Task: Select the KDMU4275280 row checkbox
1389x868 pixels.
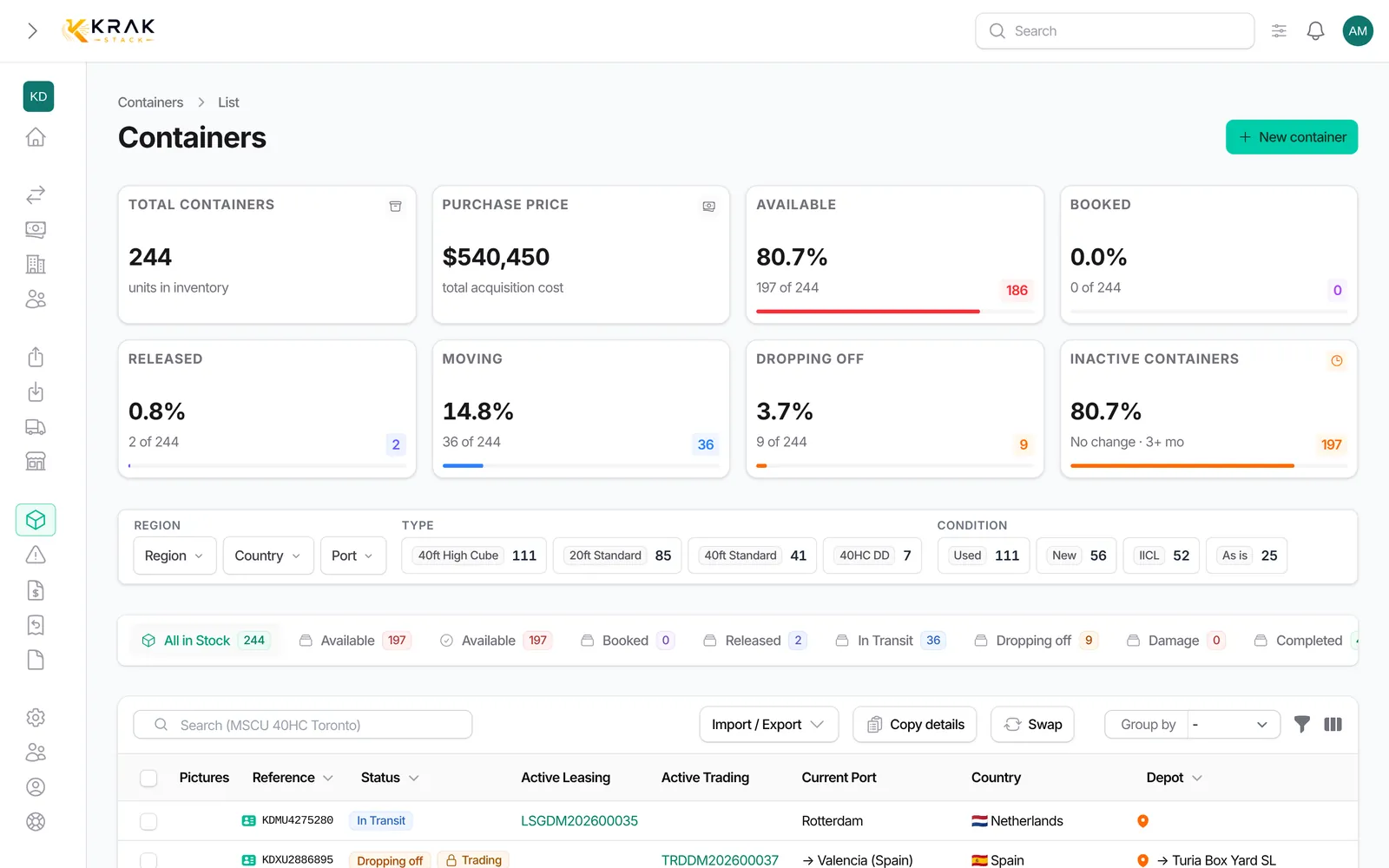Action: (x=148, y=821)
